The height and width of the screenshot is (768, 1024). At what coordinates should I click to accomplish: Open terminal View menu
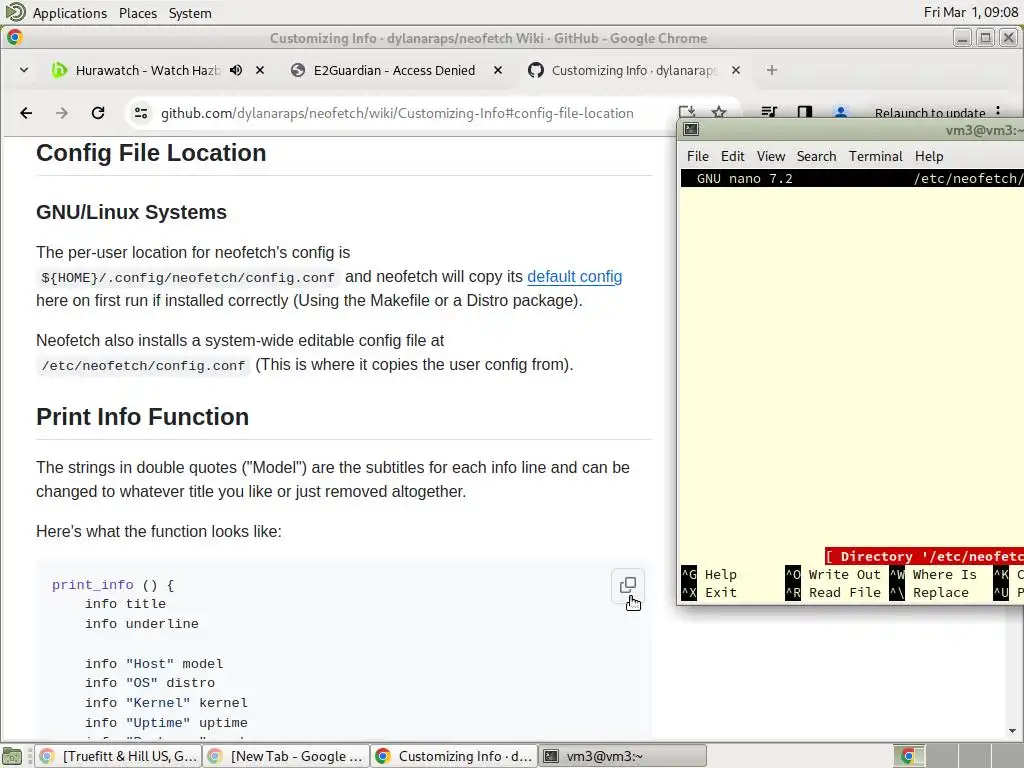771,156
